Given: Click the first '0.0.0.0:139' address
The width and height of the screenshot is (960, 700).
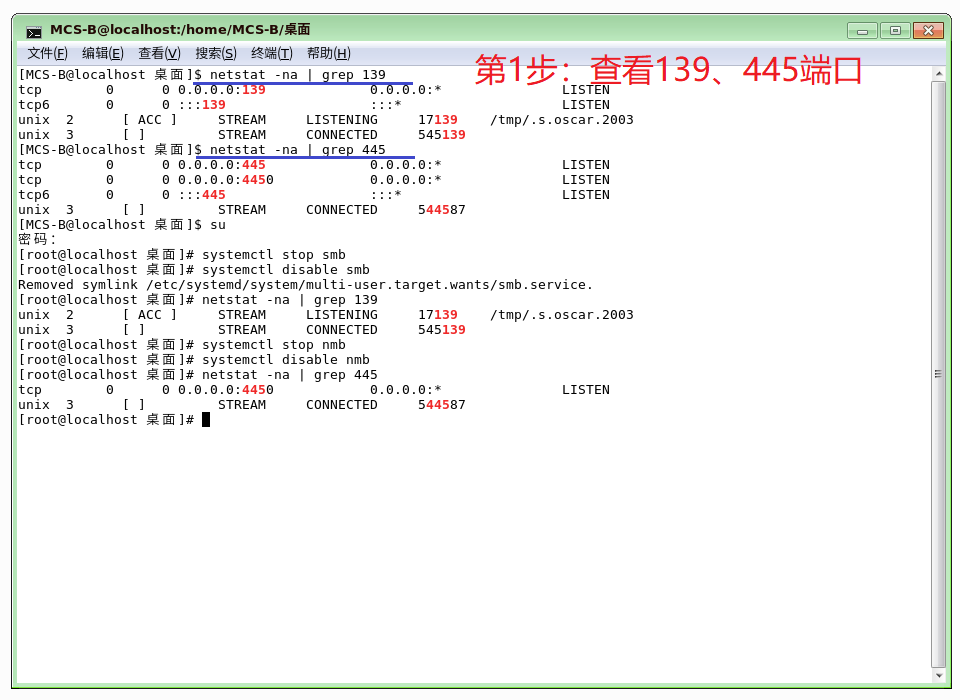Looking at the screenshot, I should [x=222, y=90].
